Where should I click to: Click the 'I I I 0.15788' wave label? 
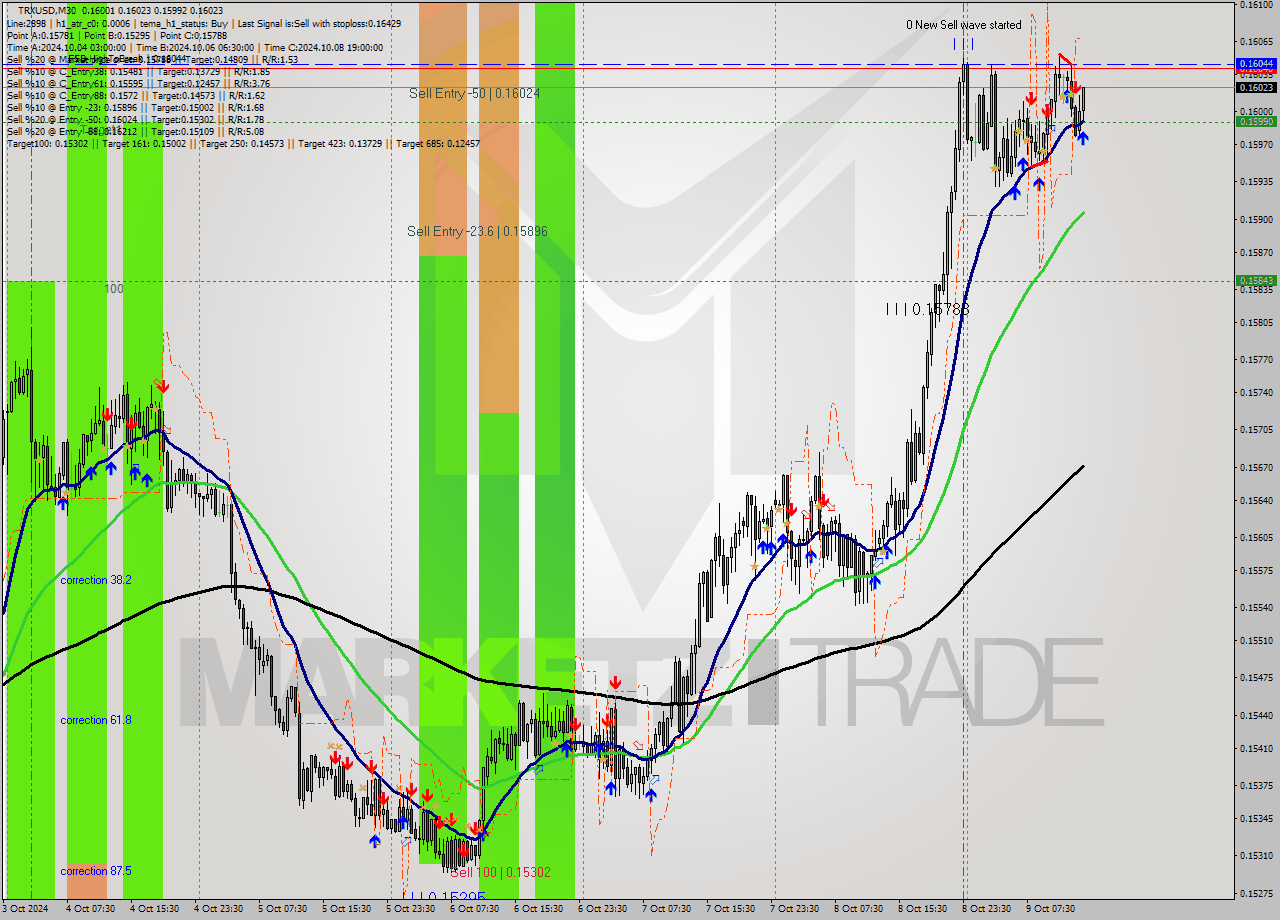tap(927, 309)
